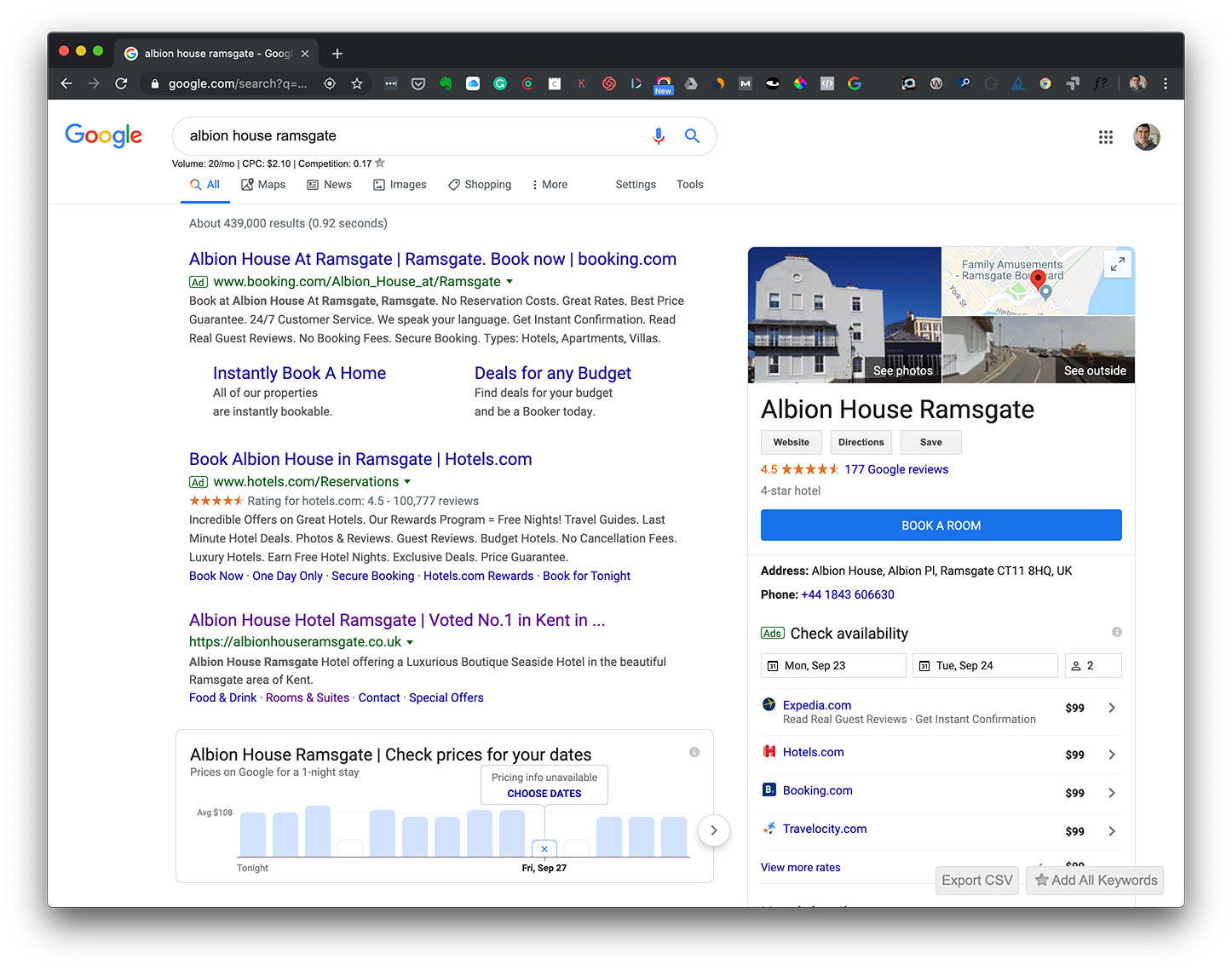Image resolution: width=1232 pixels, height=970 pixels.
Task: Start voice search with microphone icon
Action: (x=659, y=136)
